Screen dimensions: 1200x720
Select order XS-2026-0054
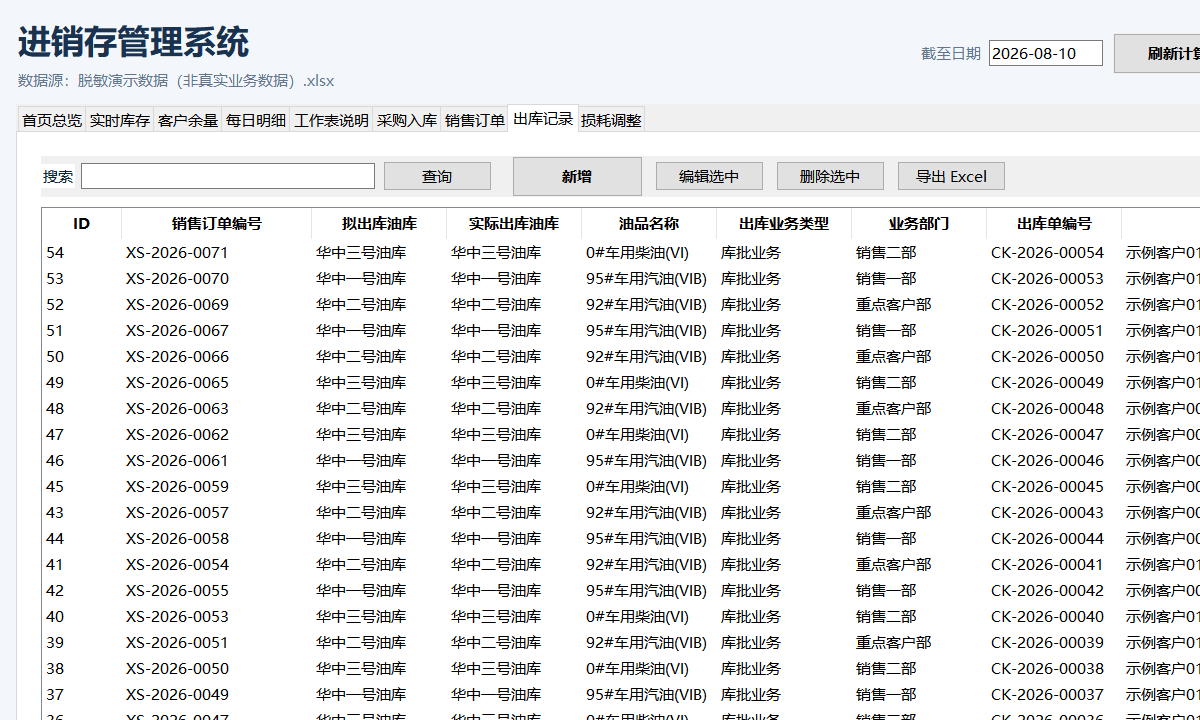tap(177, 564)
